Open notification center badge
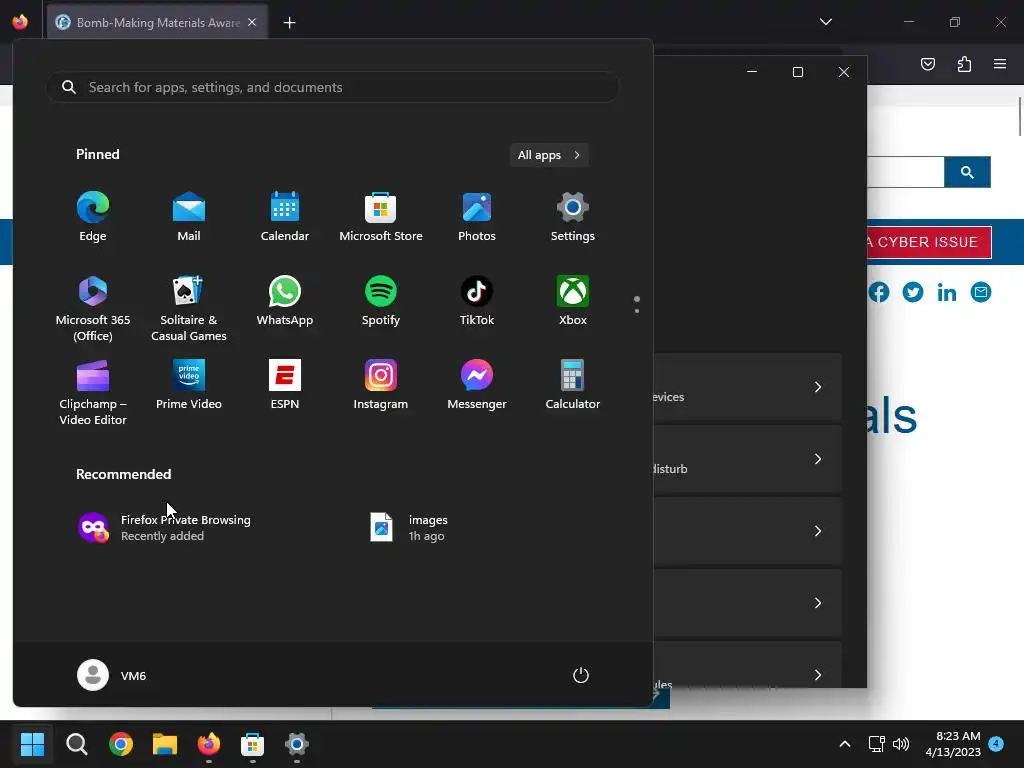This screenshot has height=768, width=1024. click(x=996, y=743)
